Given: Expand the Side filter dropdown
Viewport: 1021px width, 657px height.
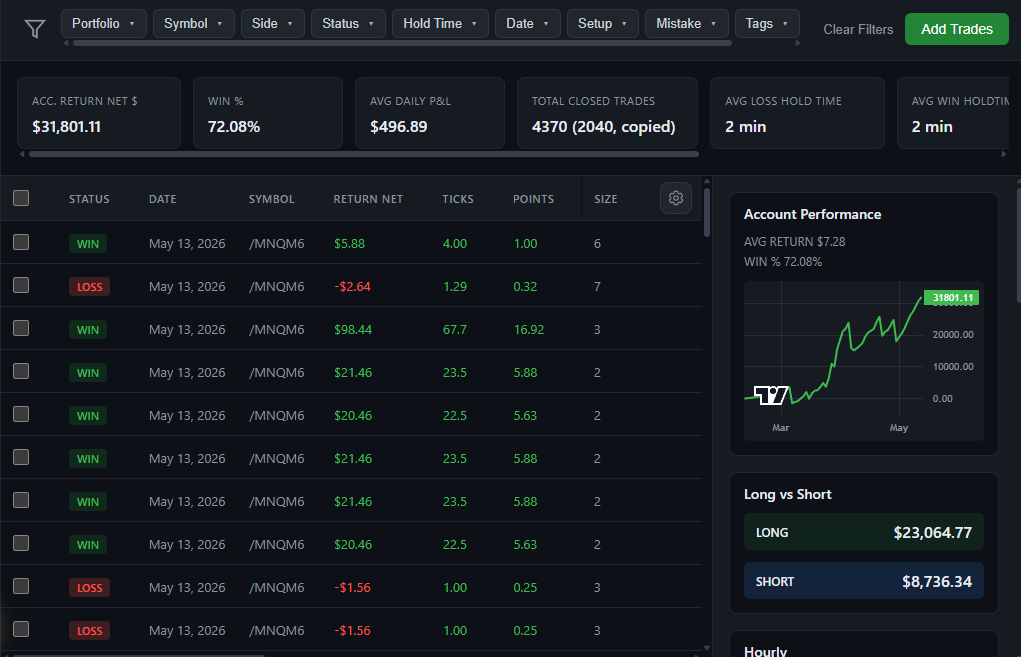Looking at the screenshot, I should (x=272, y=23).
